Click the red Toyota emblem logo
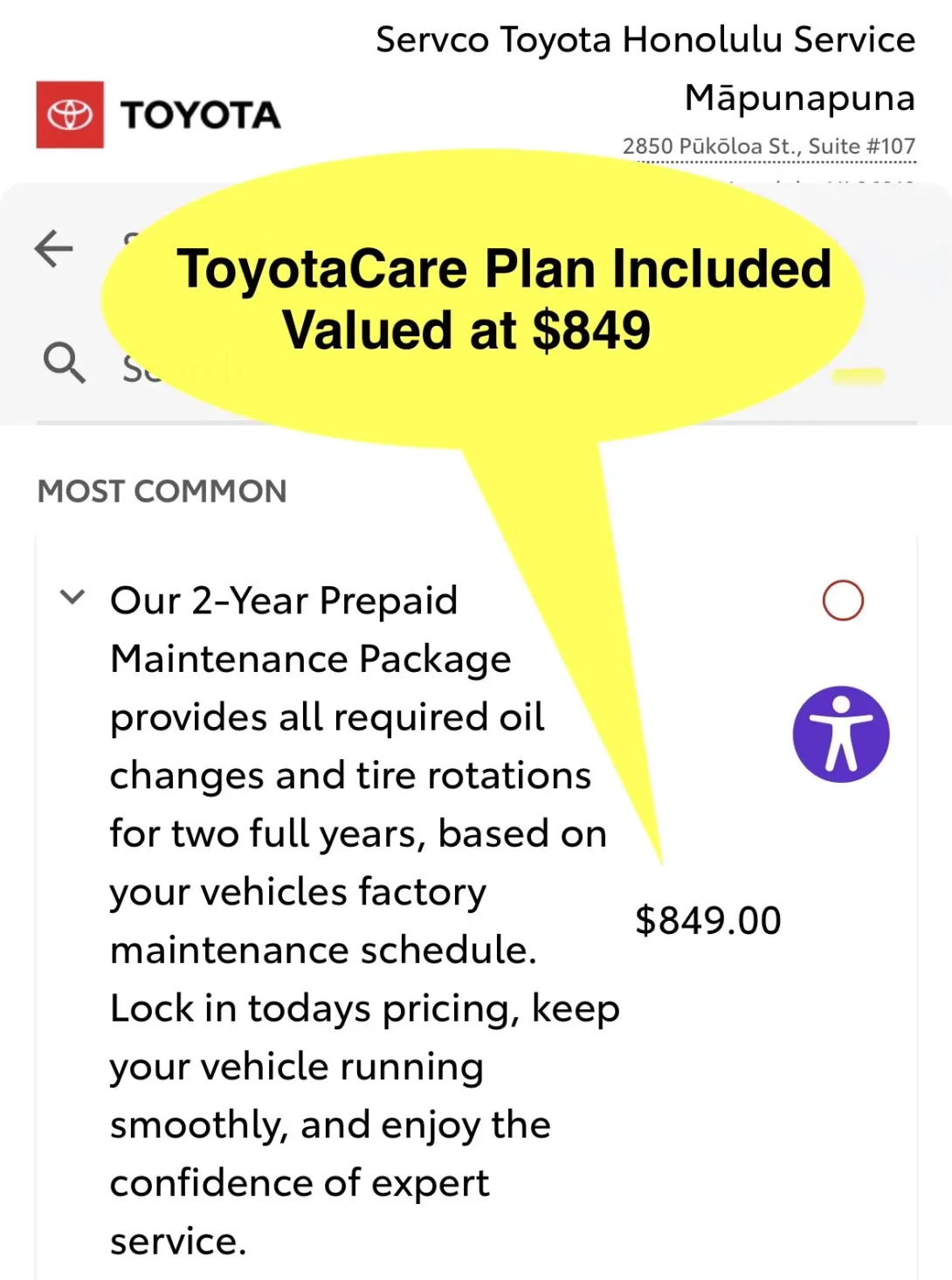 70,114
